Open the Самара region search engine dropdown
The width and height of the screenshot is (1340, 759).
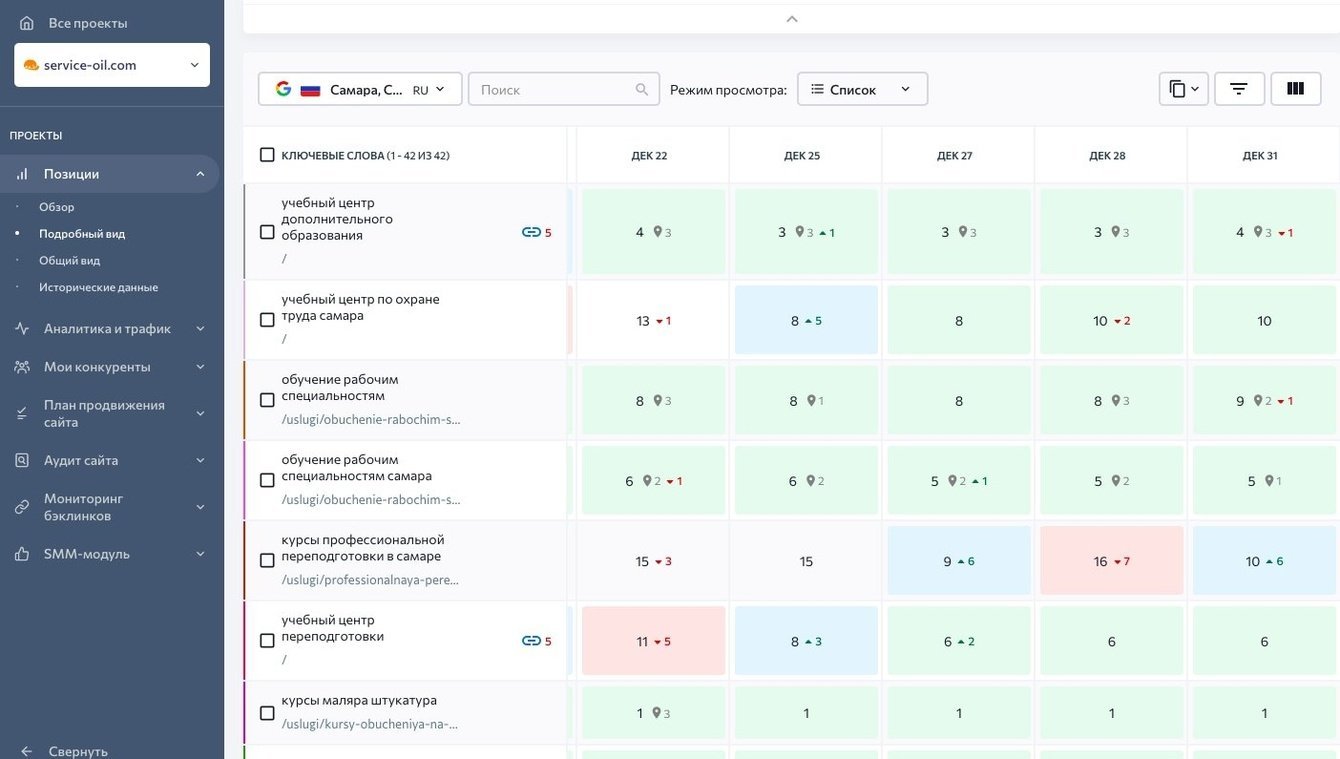(360, 89)
